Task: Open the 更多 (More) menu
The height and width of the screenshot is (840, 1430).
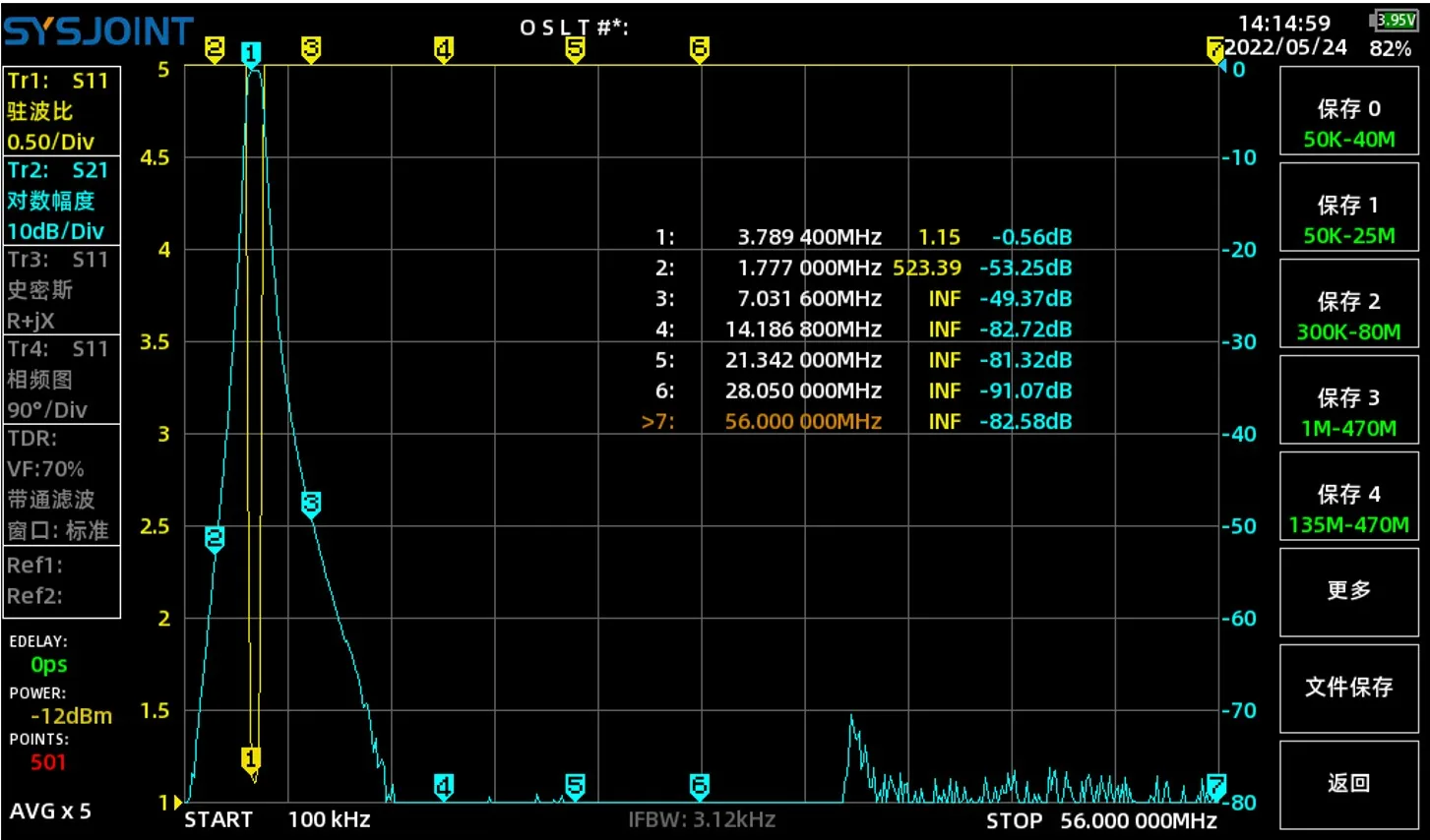Action: tap(1348, 590)
